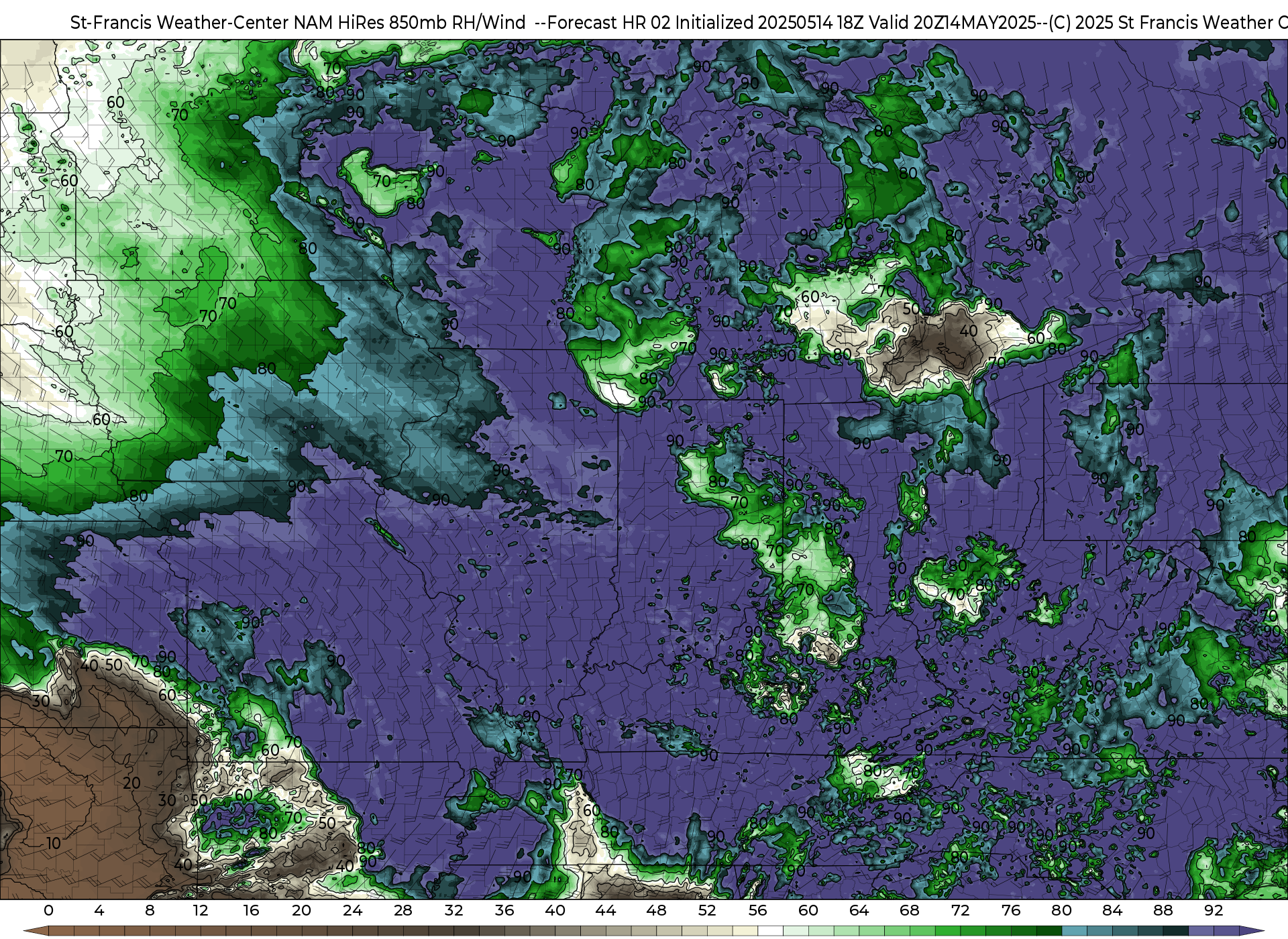Select the "Valid 20Z14MAY2025" header text

click(953, 23)
